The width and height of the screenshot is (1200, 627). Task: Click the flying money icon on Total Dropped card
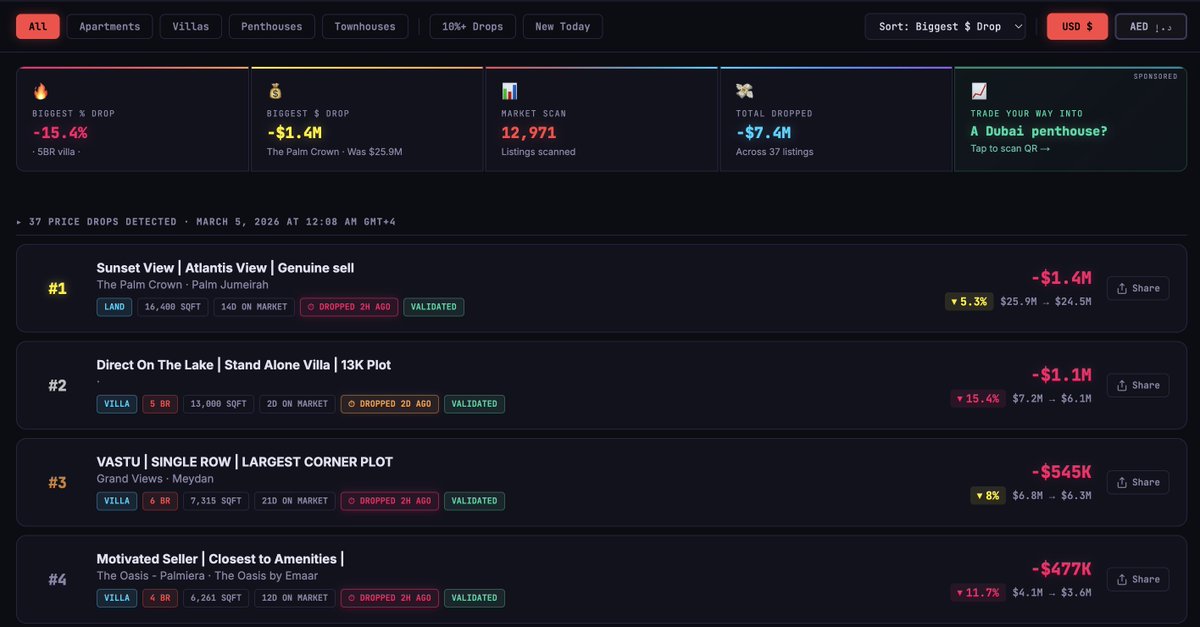744,91
